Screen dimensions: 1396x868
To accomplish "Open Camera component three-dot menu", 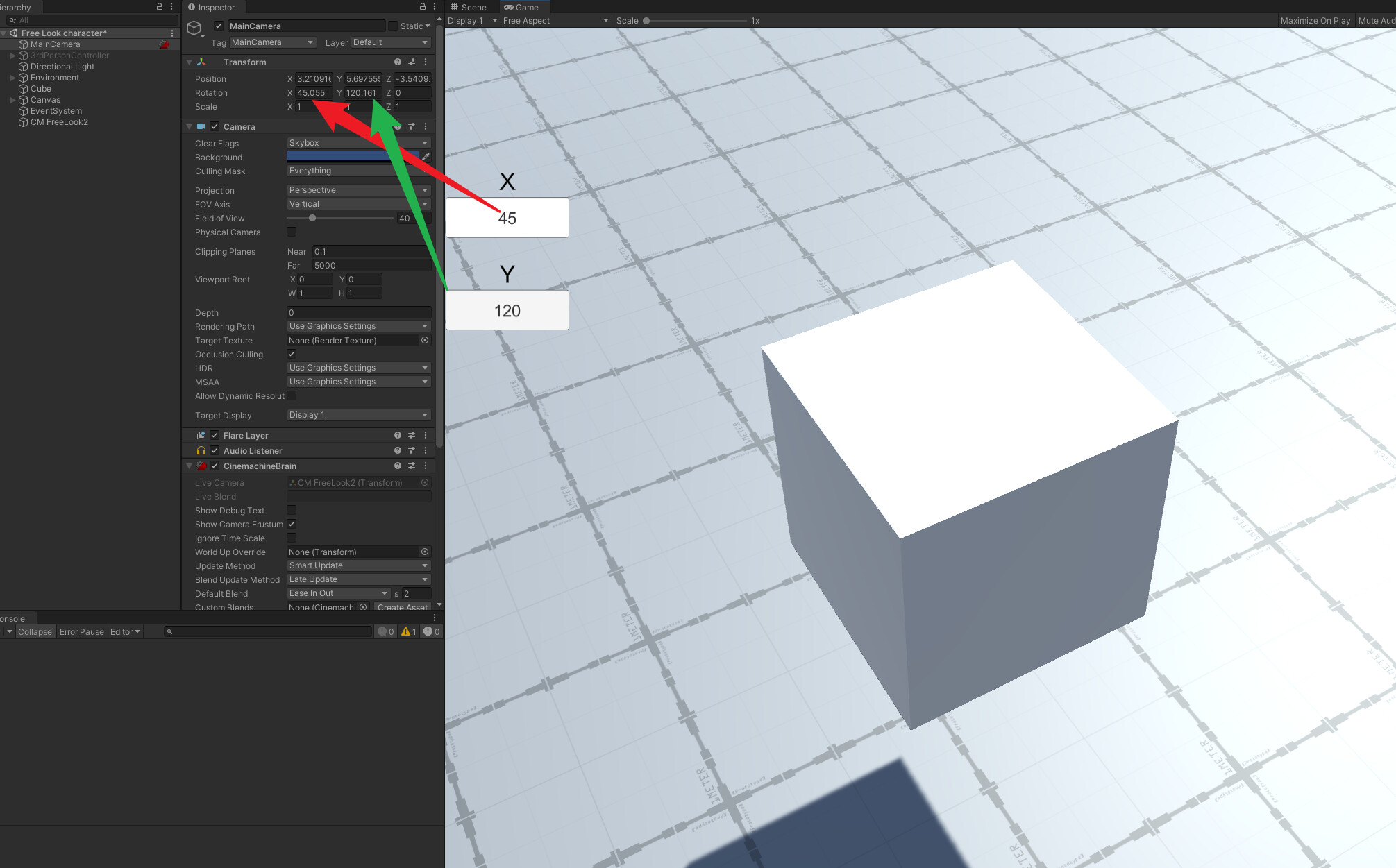I will click(x=426, y=126).
